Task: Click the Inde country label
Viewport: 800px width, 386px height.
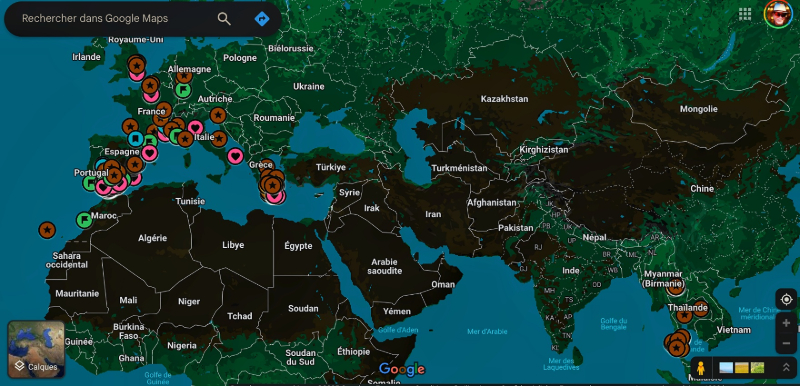Action: tap(571, 270)
